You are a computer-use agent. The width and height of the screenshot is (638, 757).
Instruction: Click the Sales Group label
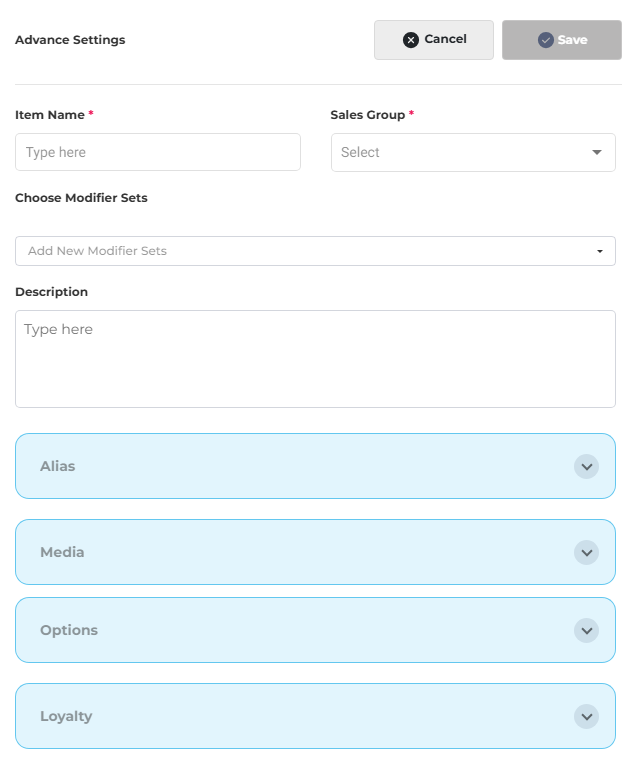click(367, 115)
